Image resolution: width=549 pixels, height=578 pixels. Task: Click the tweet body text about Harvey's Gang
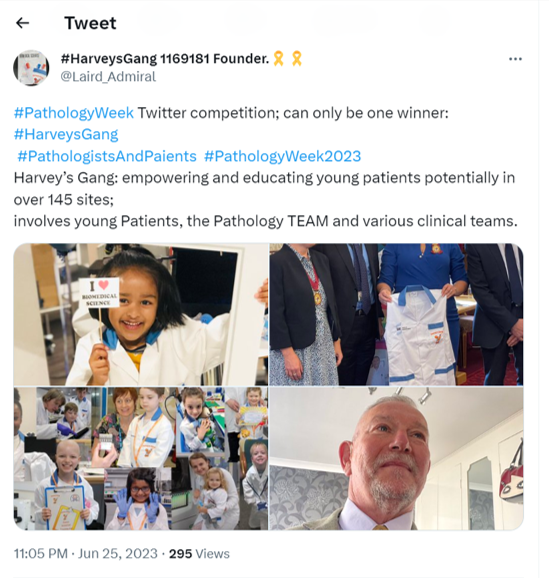265,199
